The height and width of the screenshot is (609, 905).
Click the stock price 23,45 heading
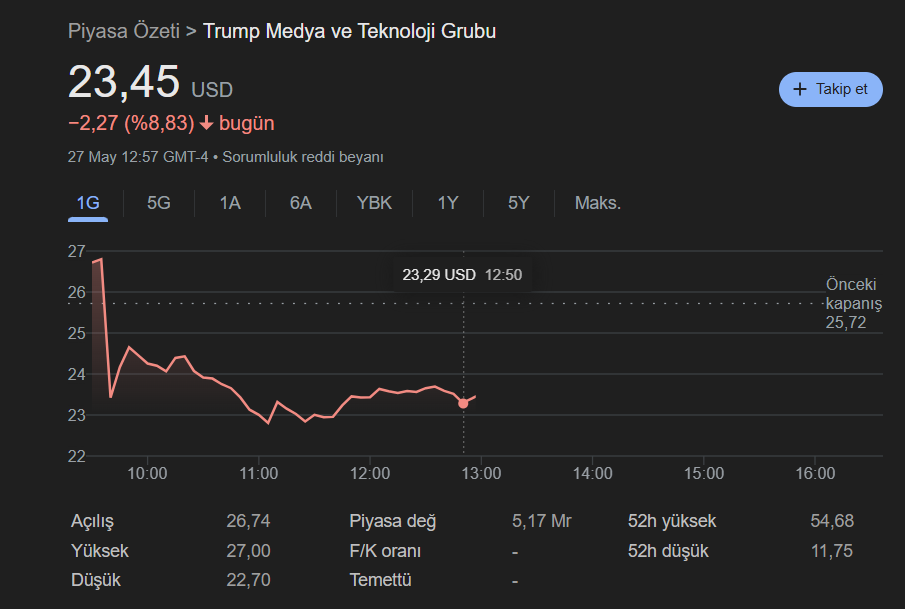(x=124, y=82)
